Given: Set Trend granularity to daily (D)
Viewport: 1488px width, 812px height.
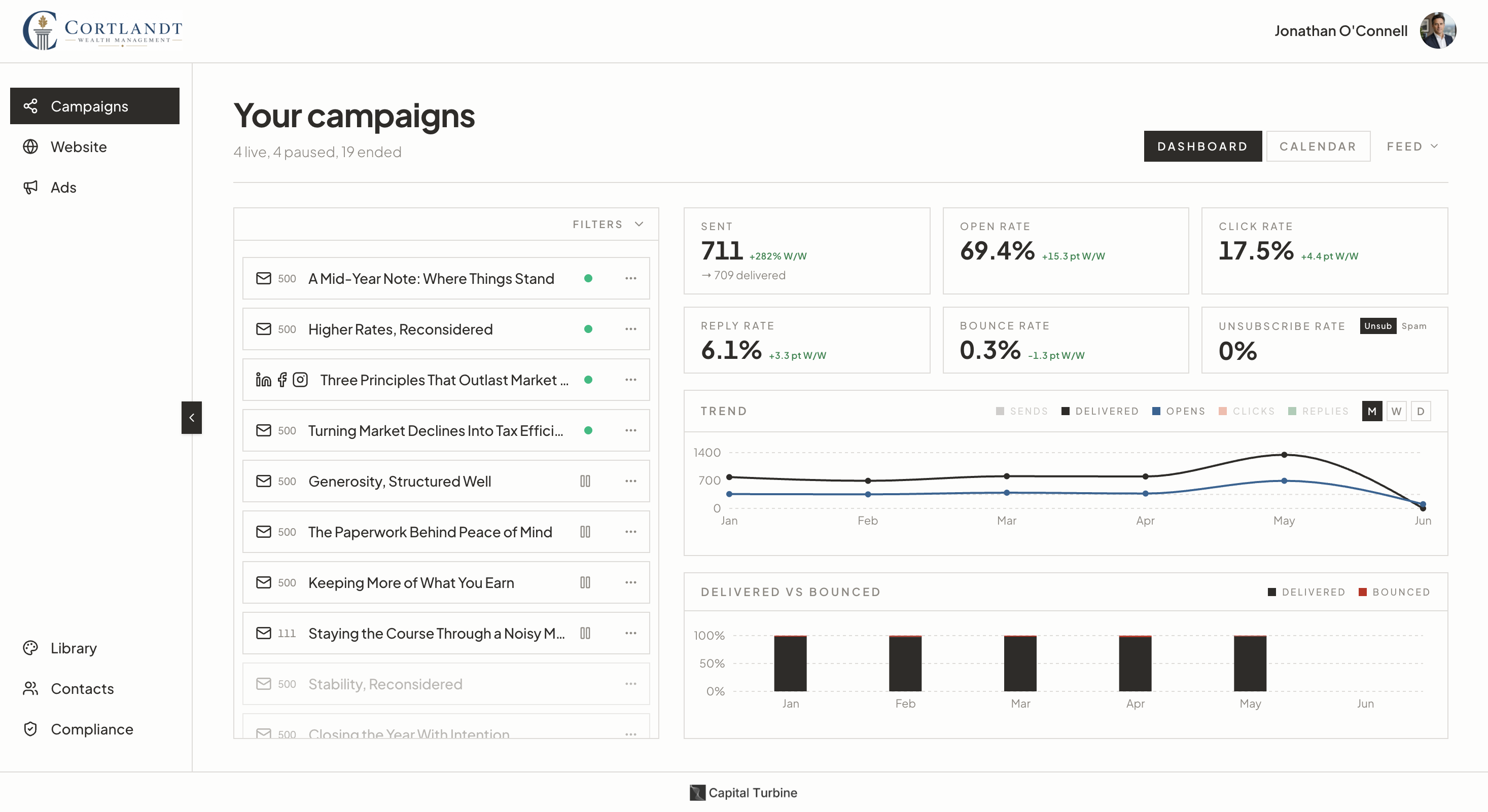Looking at the screenshot, I should coord(1421,411).
